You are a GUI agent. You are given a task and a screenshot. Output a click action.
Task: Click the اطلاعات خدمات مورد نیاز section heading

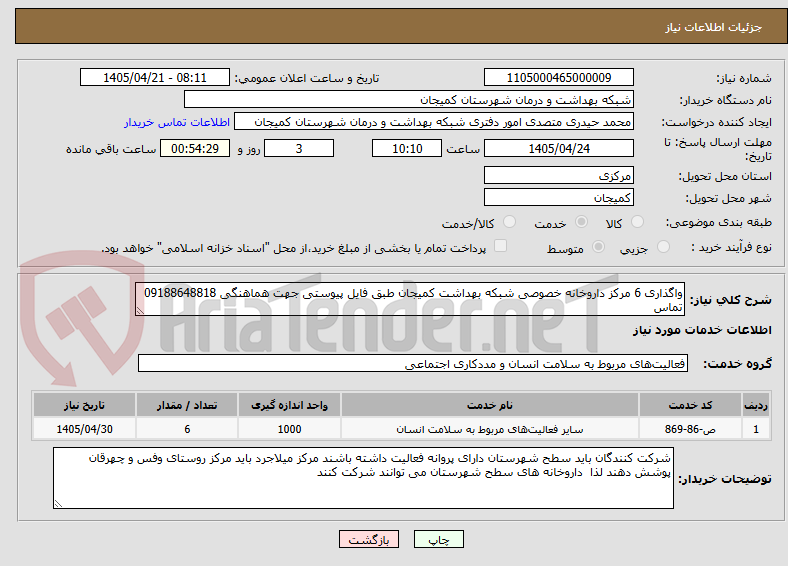[x=702, y=330]
